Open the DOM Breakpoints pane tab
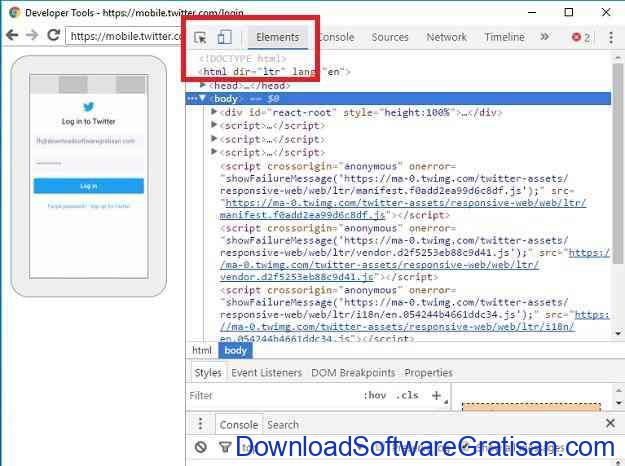This screenshot has width=625, height=466. click(353, 373)
